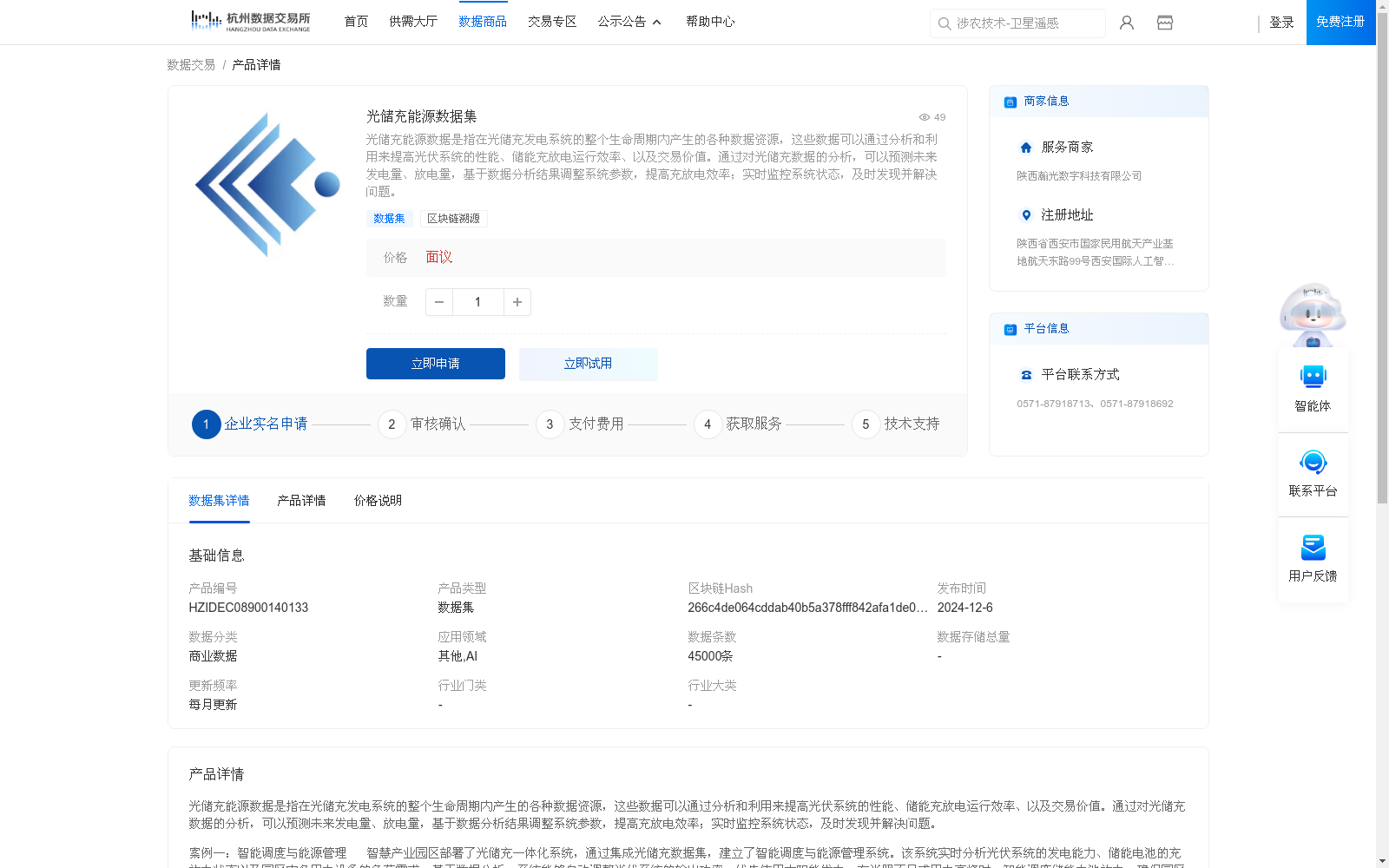Open the store cart icon in header
Image resolution: width=1389 pixels, height=868 pixels.
[1165, 23]
